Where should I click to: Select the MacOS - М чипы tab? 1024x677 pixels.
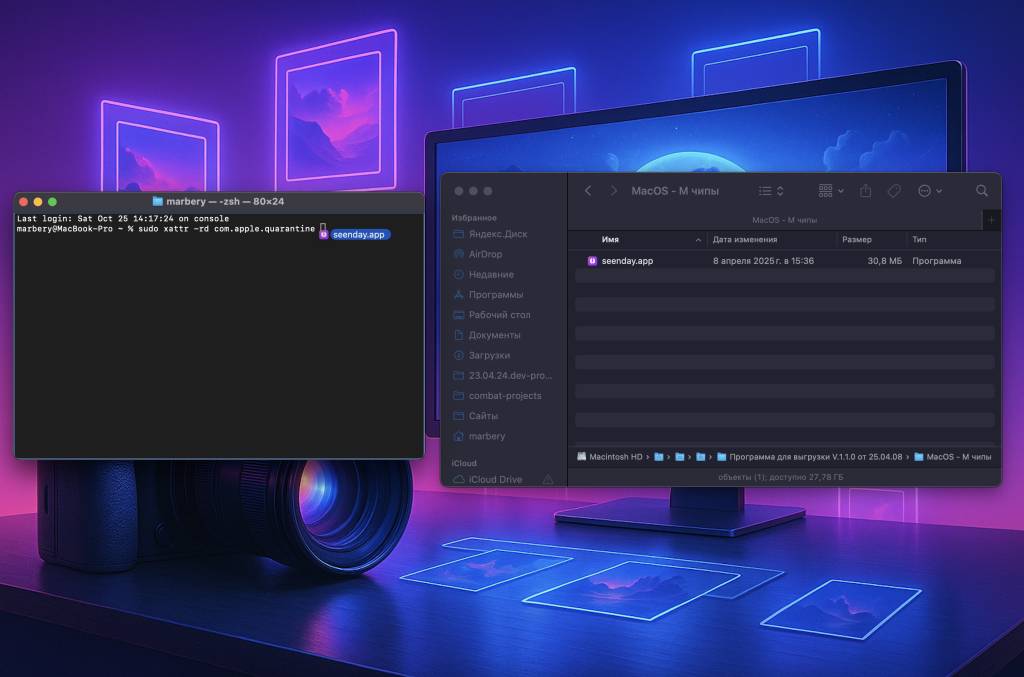pyautogui.click(x=784, y=219)
